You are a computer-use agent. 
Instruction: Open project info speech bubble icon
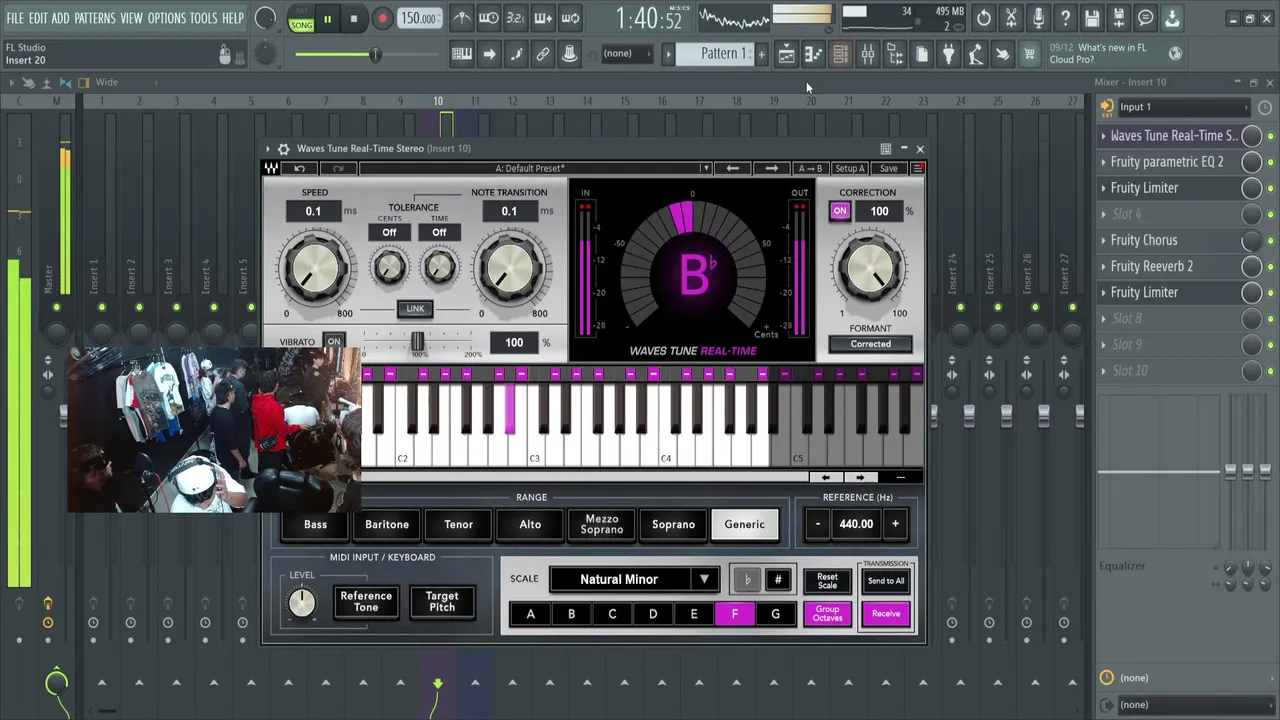pyautogui.click(x=1145, y=18)
